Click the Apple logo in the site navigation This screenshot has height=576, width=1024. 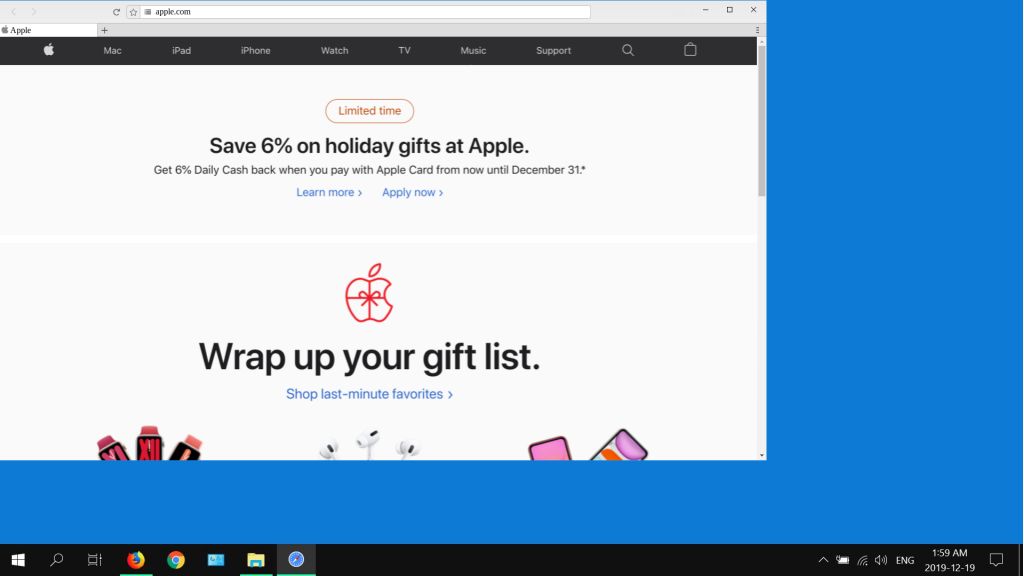49,50
